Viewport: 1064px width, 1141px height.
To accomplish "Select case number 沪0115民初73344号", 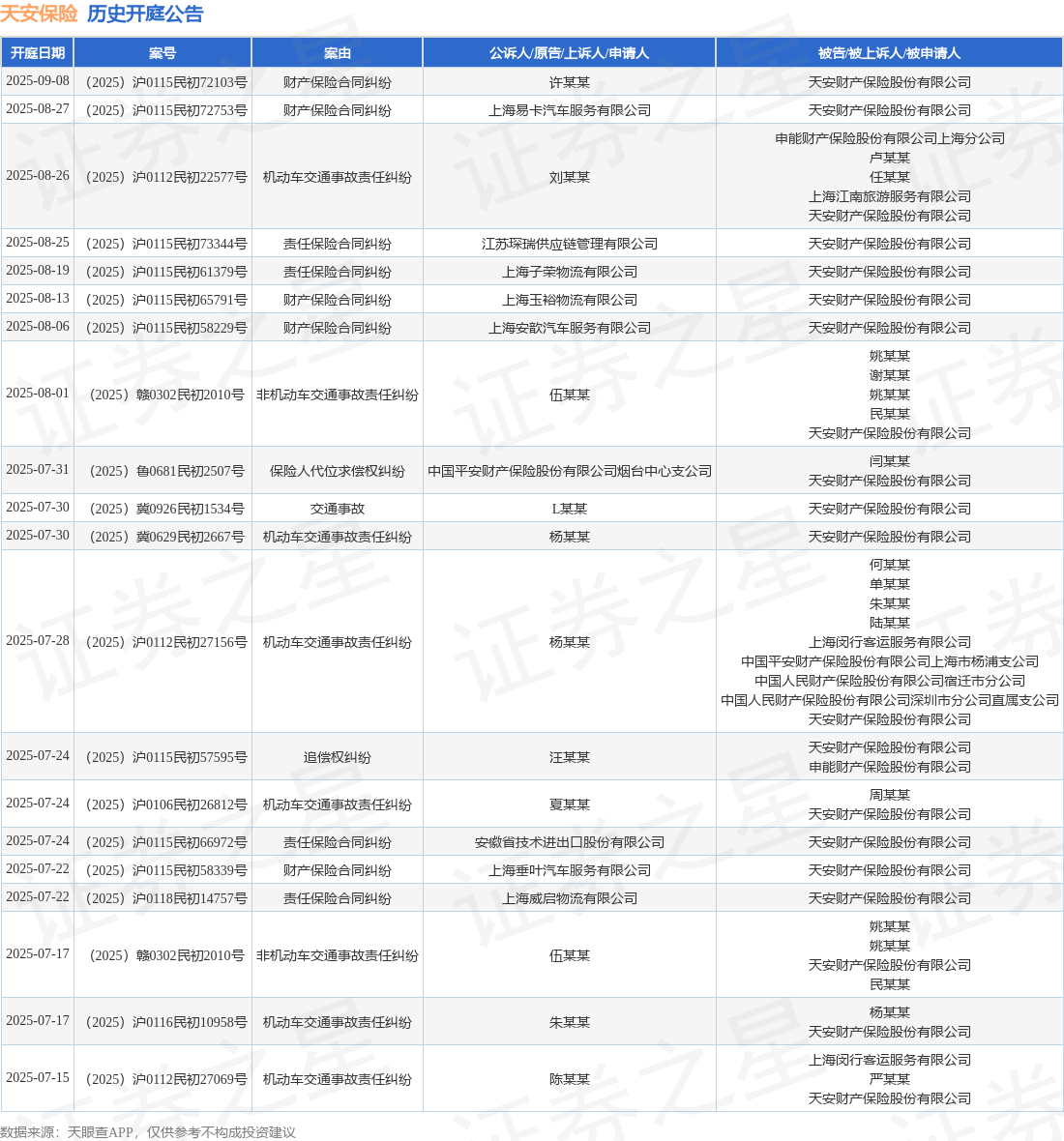I will tap(166, 244).
